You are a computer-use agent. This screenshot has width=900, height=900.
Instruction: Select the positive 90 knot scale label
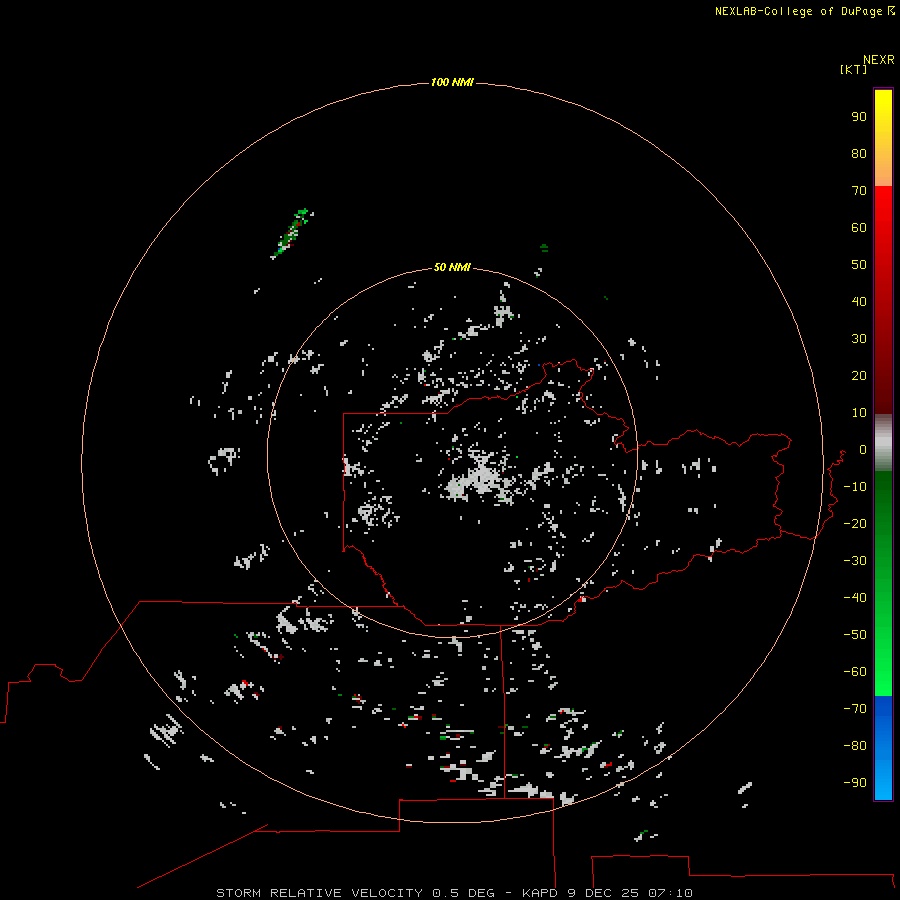[859, 117]
